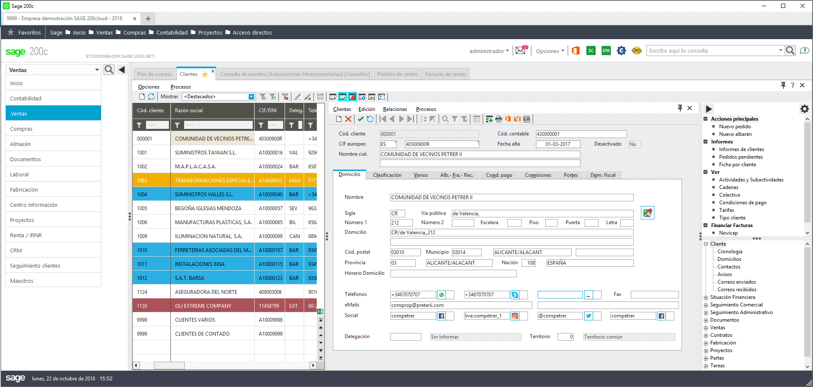Switch to Cond. pago tab
Image resolution: width=813 pixels, height=387 pixels.
pyautogui.click(x=499, y=175)
